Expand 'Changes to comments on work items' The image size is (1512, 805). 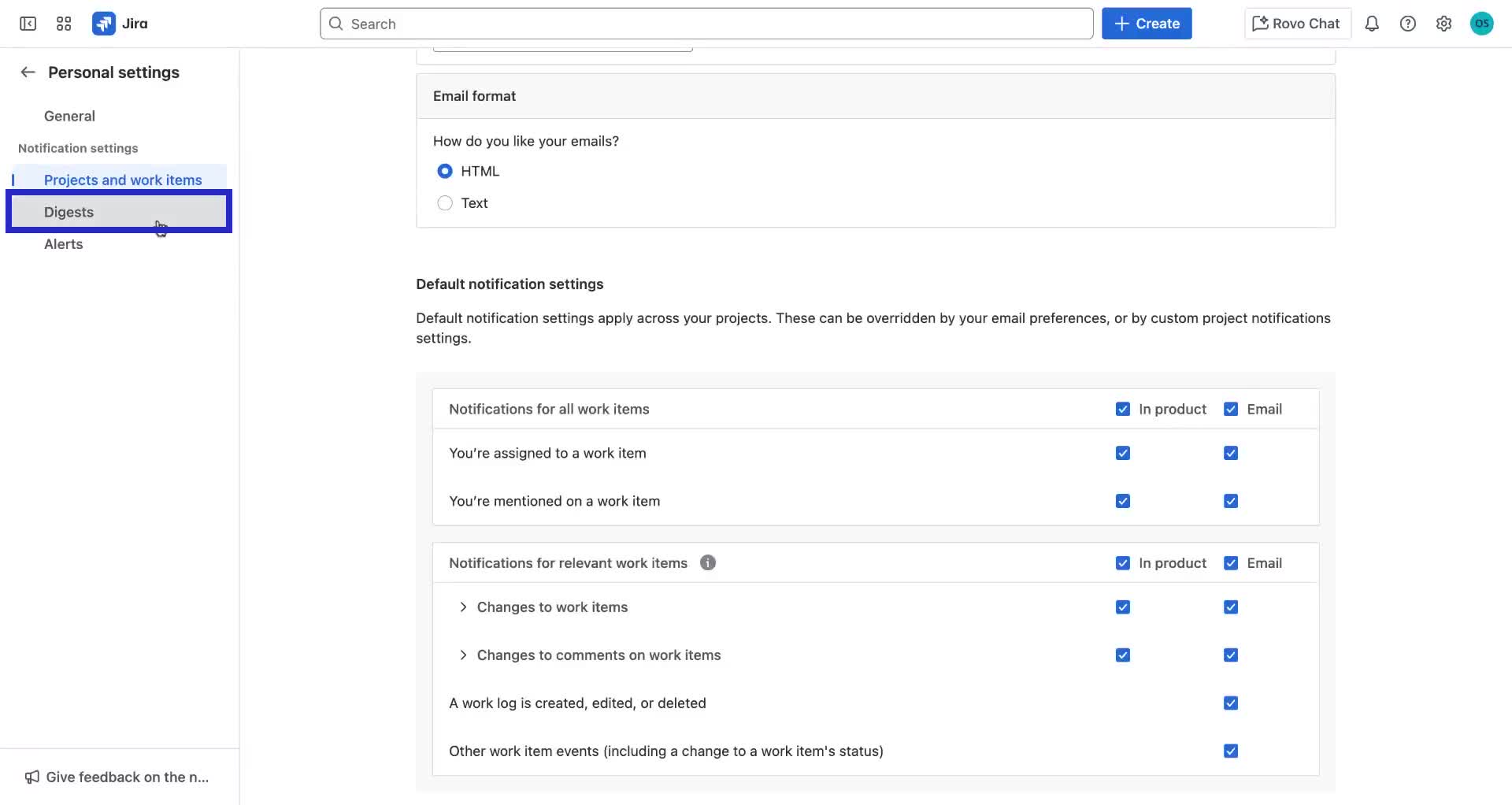(x=463, y=655)
